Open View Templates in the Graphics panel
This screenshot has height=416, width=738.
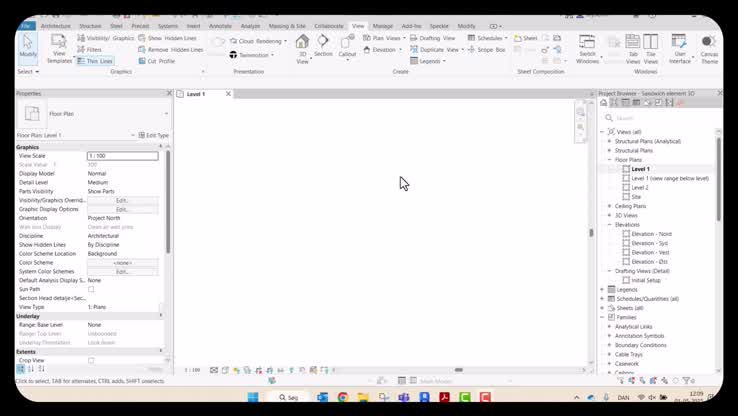pos(59,48)
